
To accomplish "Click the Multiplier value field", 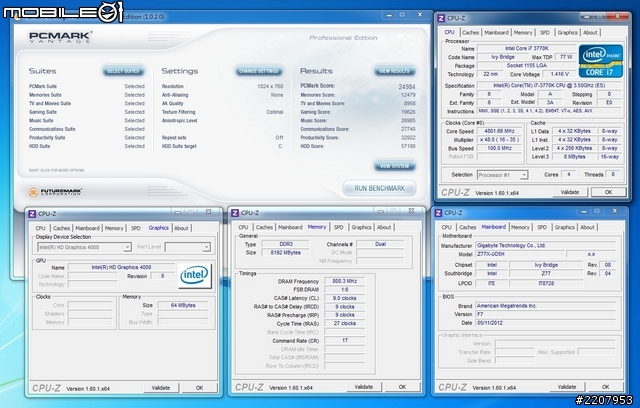I will tap(500, 140).
